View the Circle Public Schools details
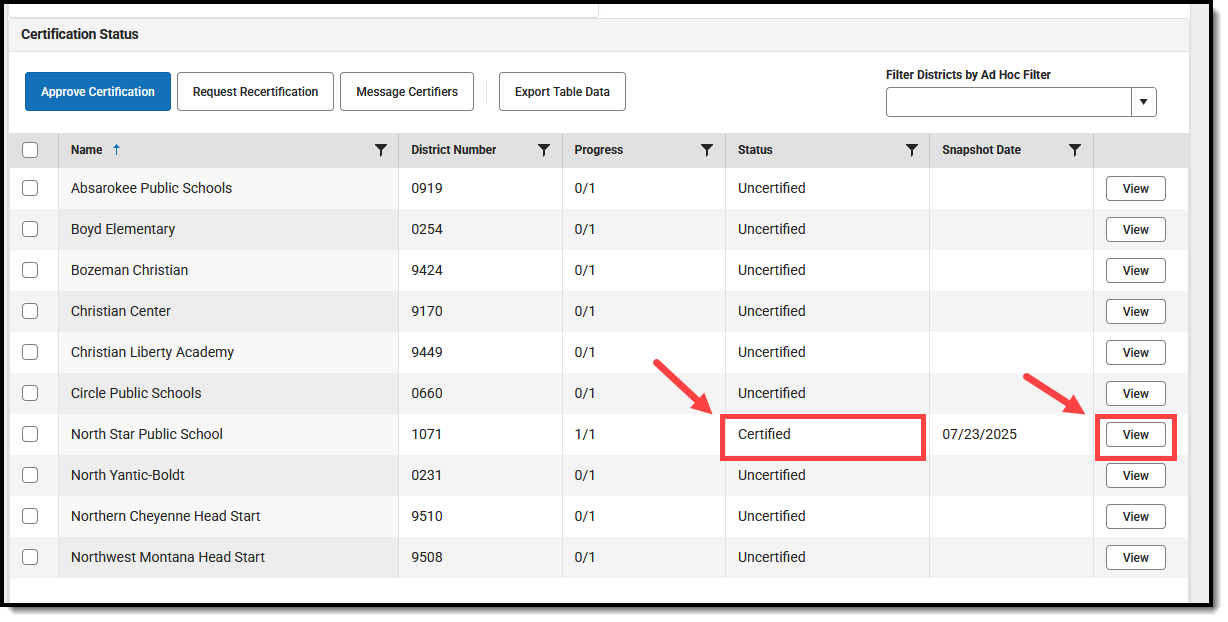Image resolution: width=1228 pixels, height=622 pixels. (1135, 394)
